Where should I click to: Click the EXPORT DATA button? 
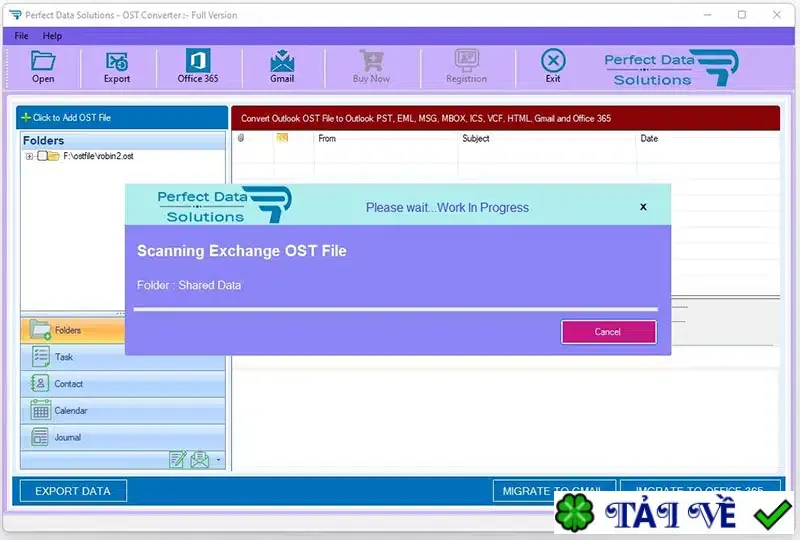click(x=73, y=491)
